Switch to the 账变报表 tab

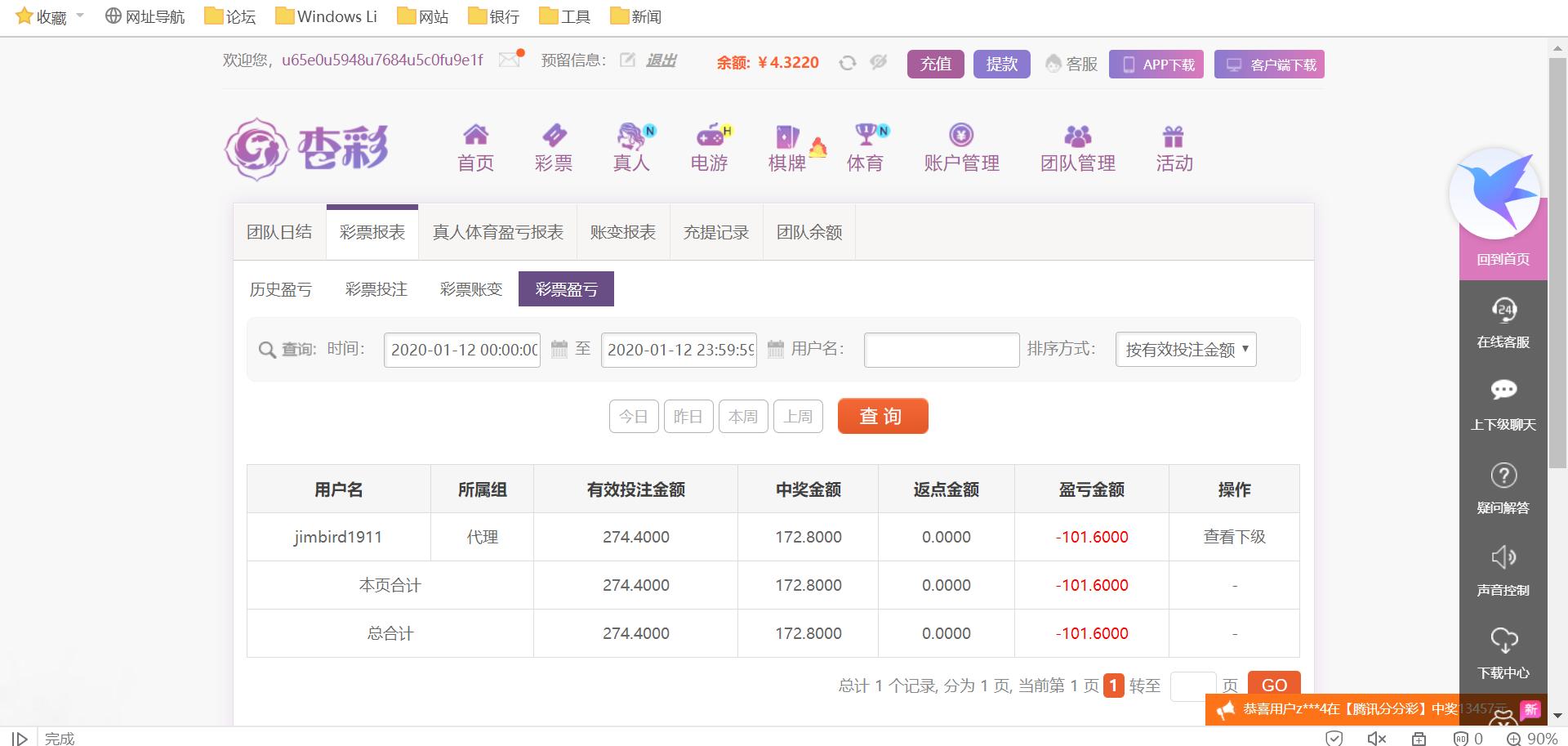point(623,233)
